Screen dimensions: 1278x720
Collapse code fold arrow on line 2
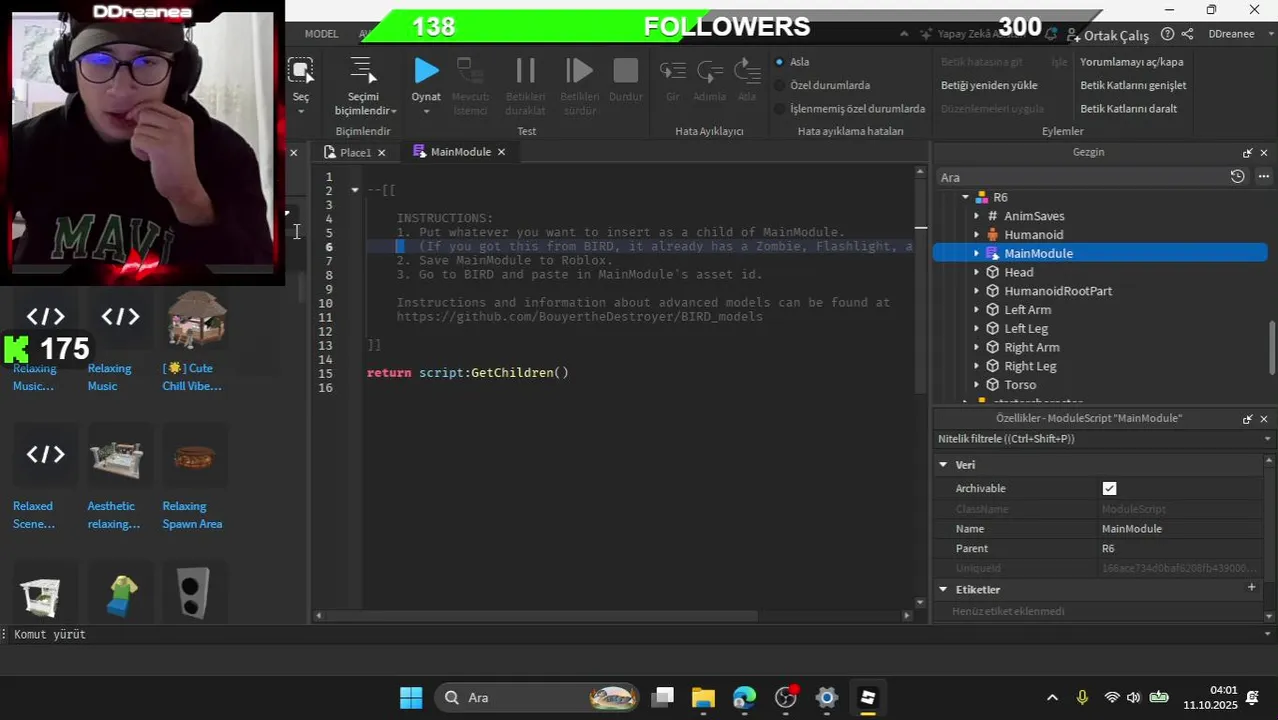pos(354,190)
